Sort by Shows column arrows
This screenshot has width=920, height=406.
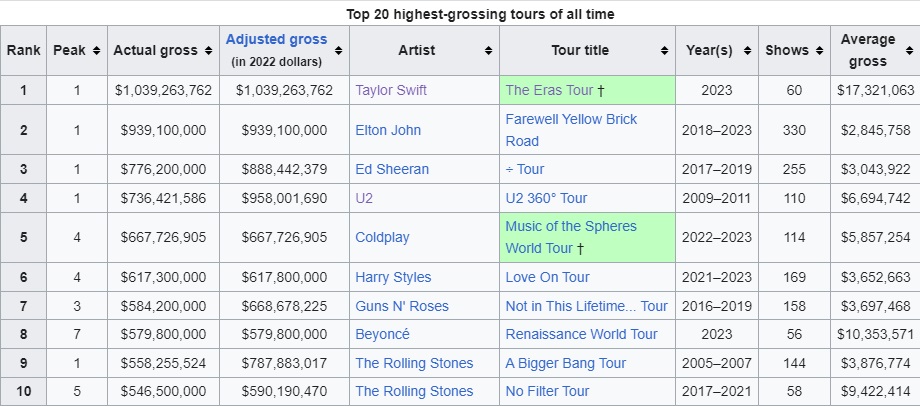820,51
